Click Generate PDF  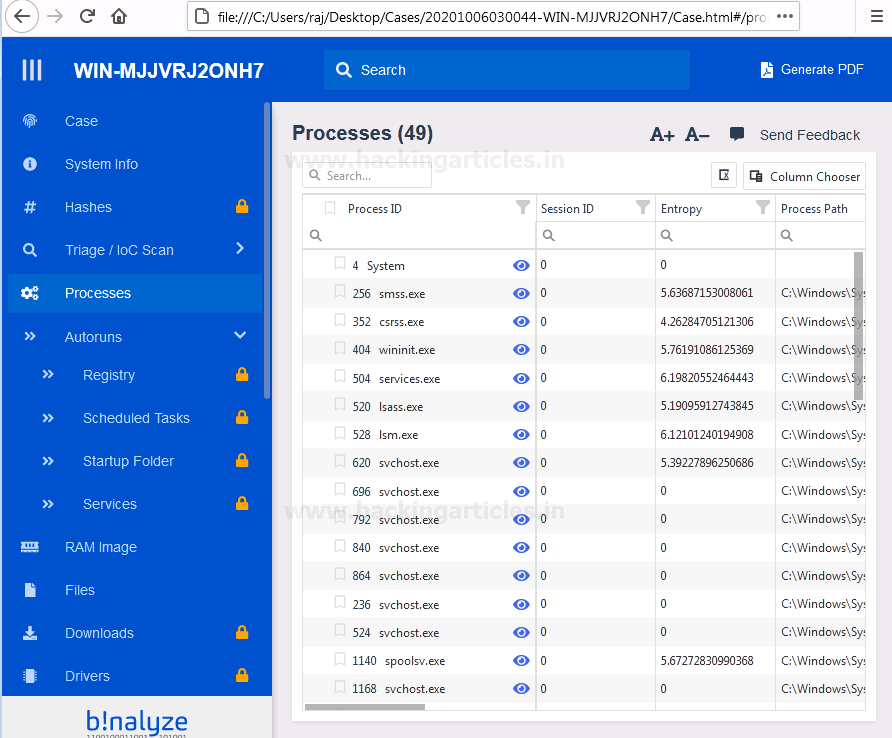812,70
